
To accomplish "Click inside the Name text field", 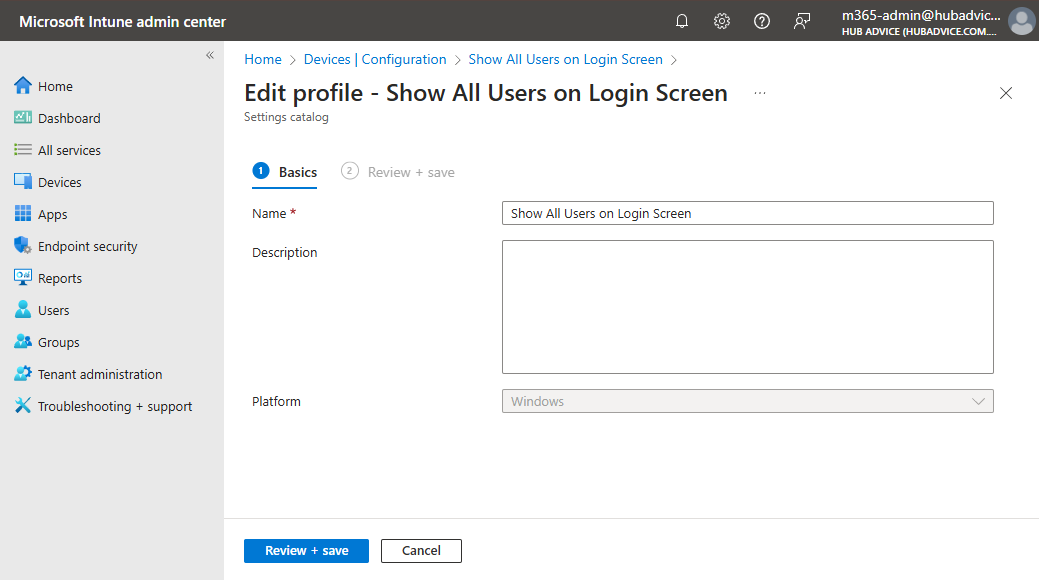I will pos(747,213).
